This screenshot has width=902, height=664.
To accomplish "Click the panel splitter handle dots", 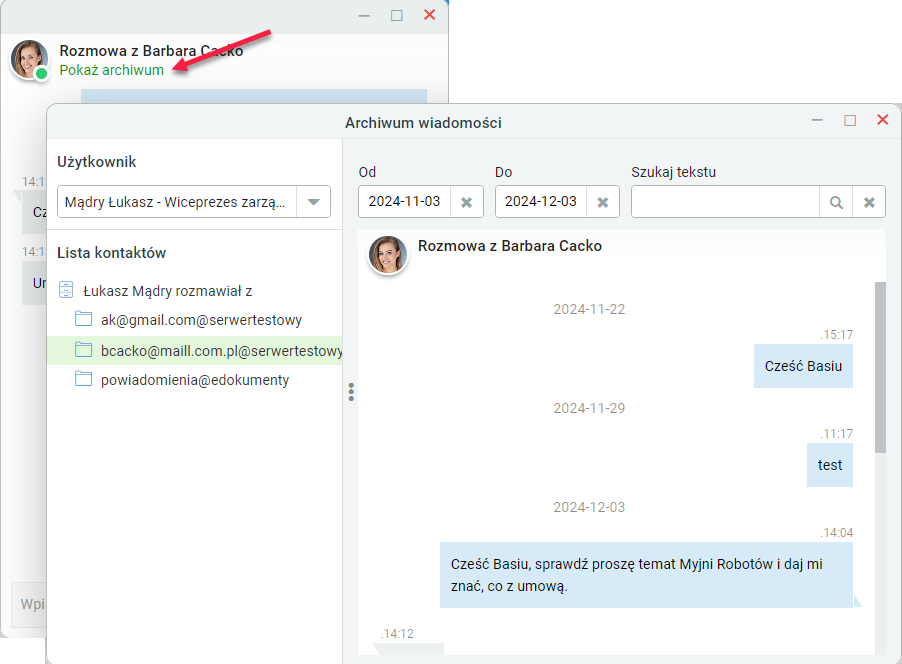I will pos(351,392).
